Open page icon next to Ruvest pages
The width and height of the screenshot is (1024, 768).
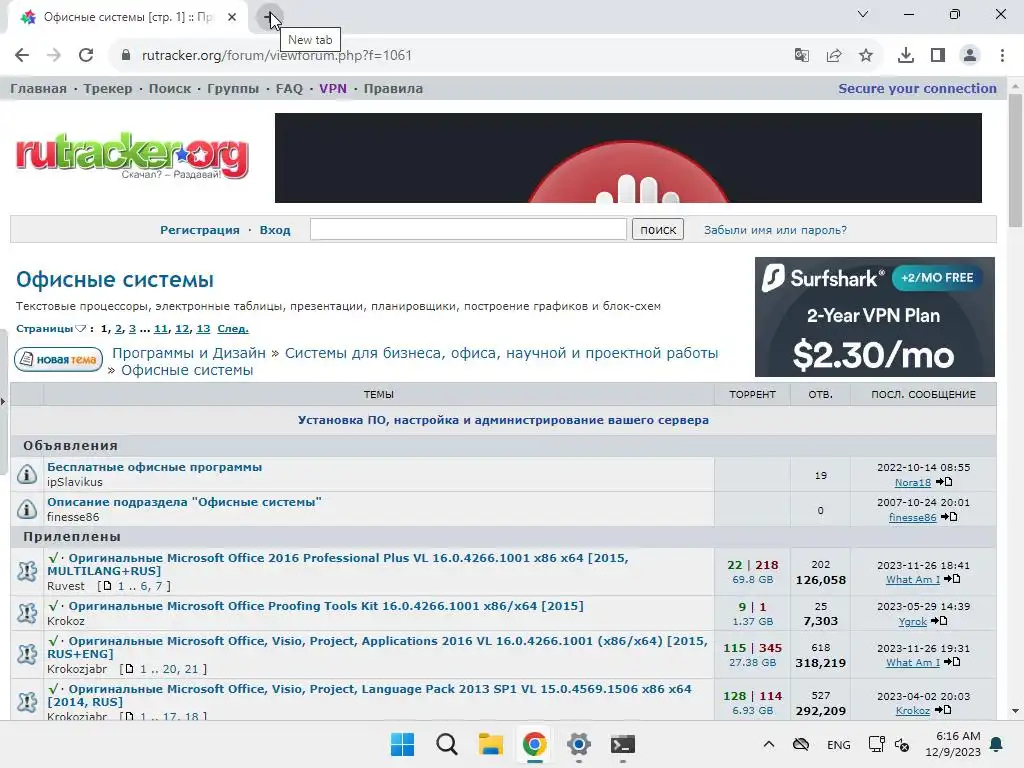click(108, 586)
